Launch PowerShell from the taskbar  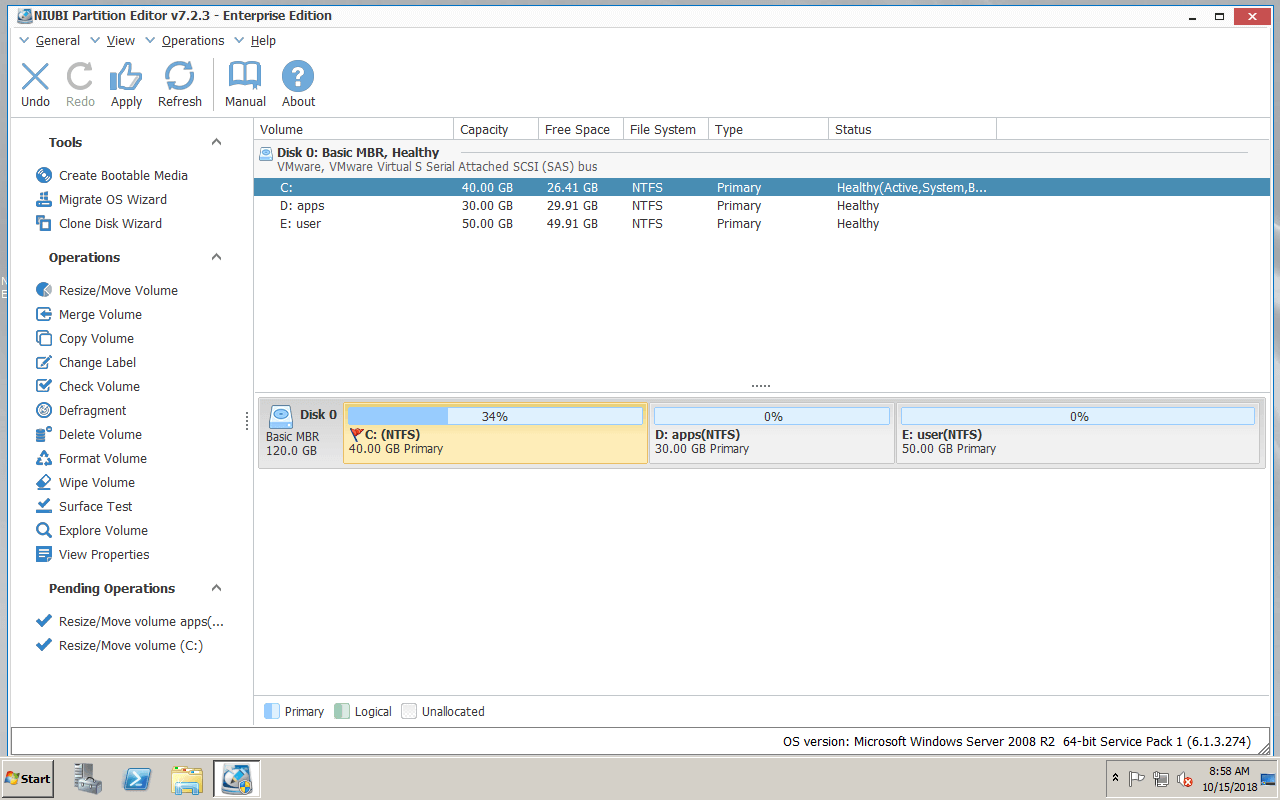click(x=137, y=779)
